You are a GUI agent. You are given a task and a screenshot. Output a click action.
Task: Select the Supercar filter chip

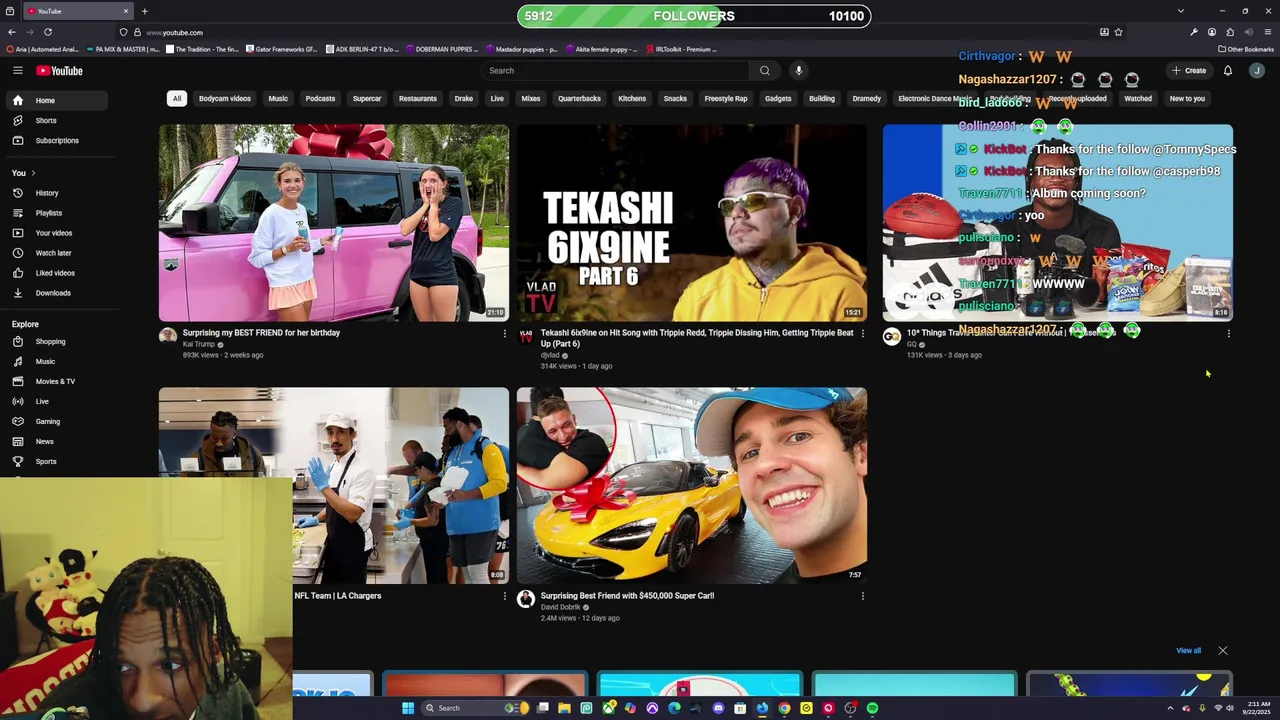click(x=367, y=98)
